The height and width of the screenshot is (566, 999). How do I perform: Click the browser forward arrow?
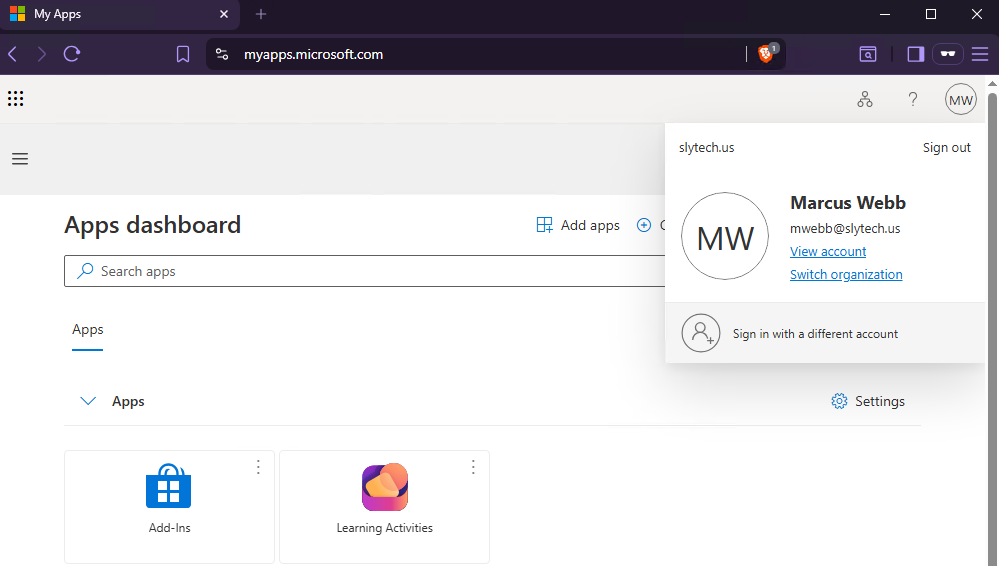[x=41, y=54]
